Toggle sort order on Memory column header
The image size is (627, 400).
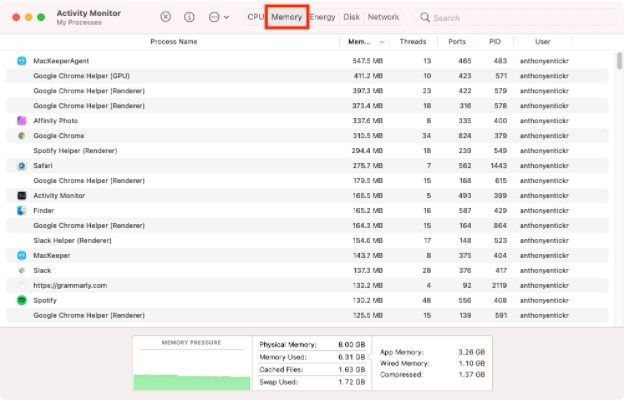[x=365, y=42]
